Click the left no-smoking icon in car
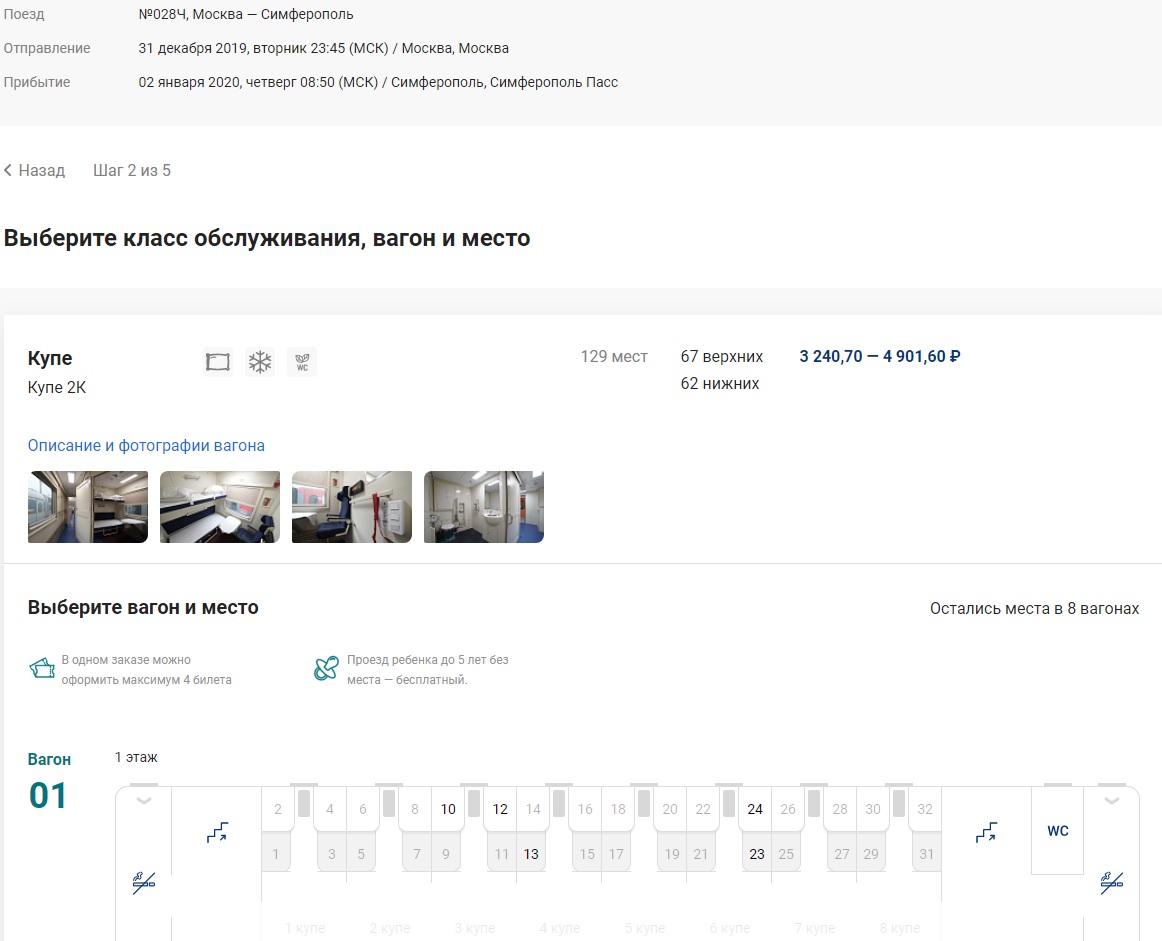Image resolution: width=1162 pixels, height=941 pixels. (144, 881)
